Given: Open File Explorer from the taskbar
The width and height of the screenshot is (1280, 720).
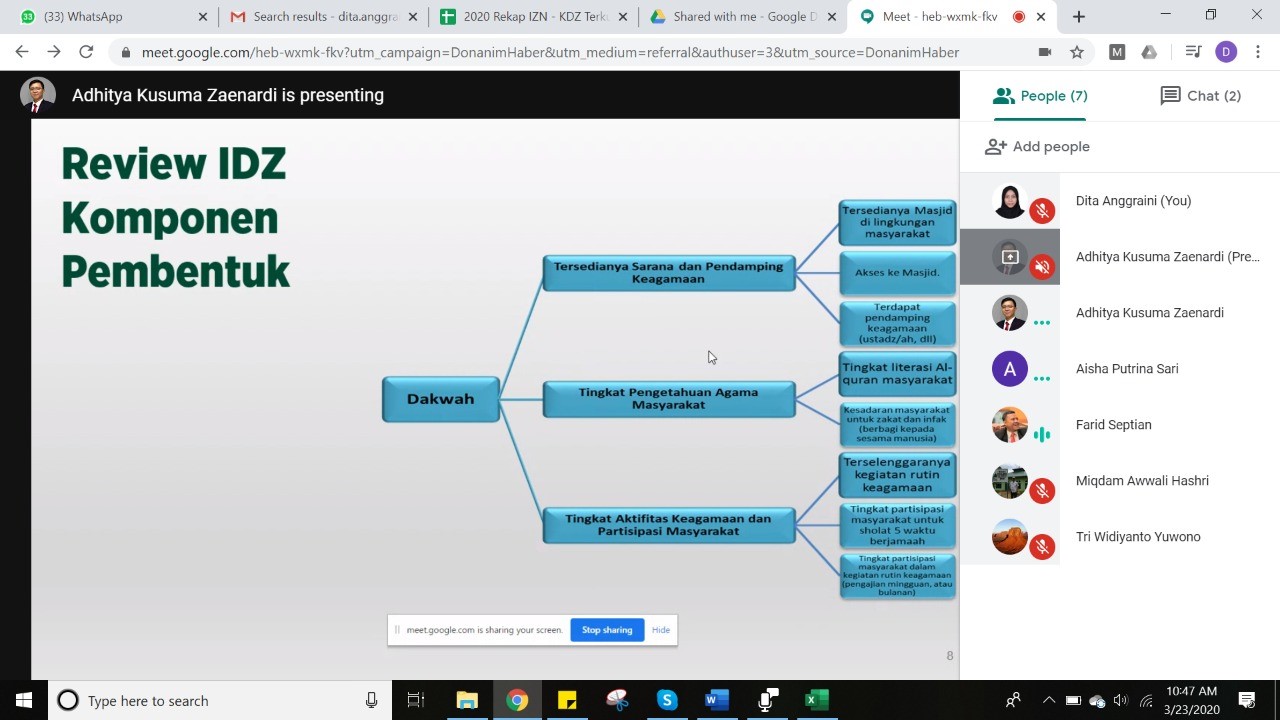Looking at the screenshot, I should pos(467,700).
